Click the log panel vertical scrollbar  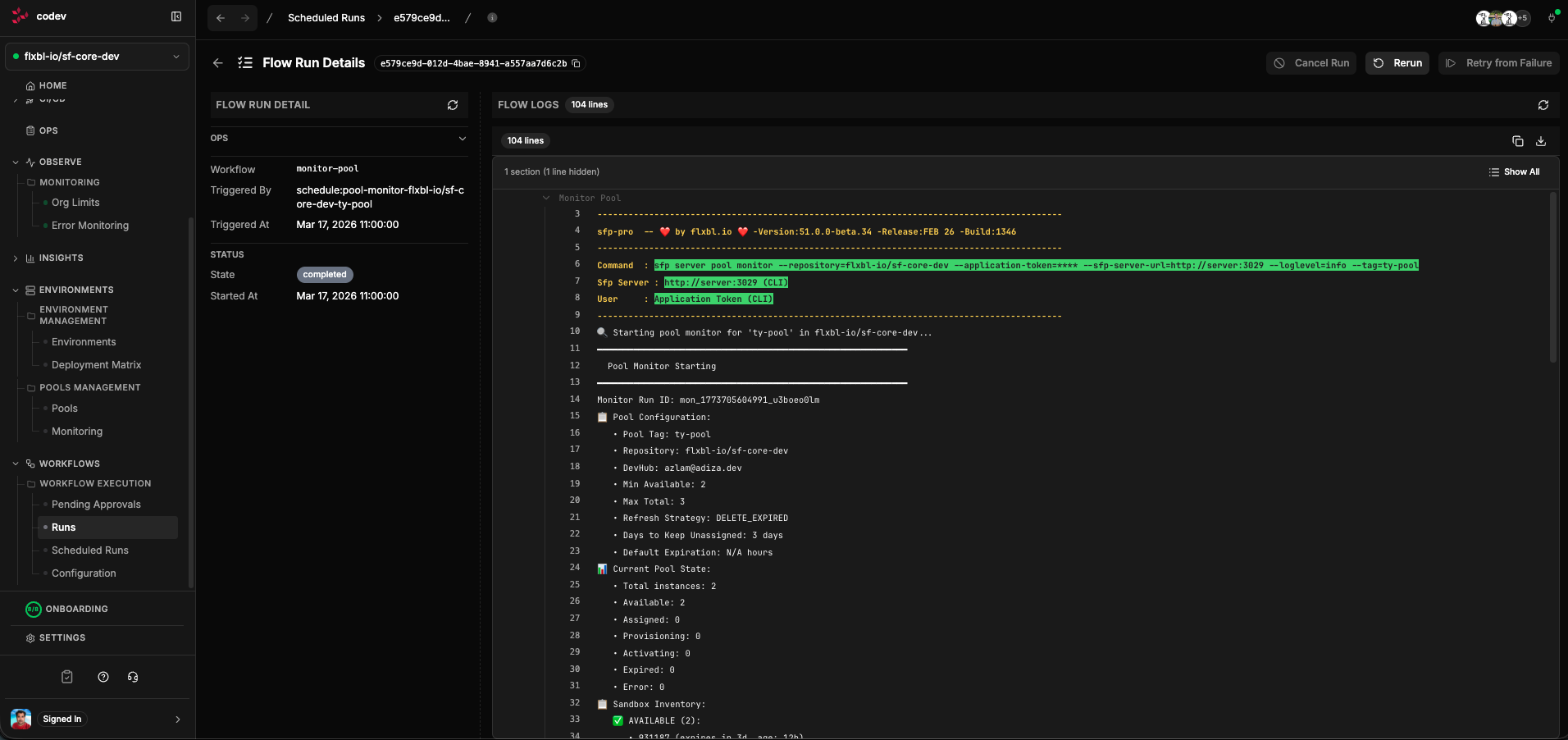1552,279
